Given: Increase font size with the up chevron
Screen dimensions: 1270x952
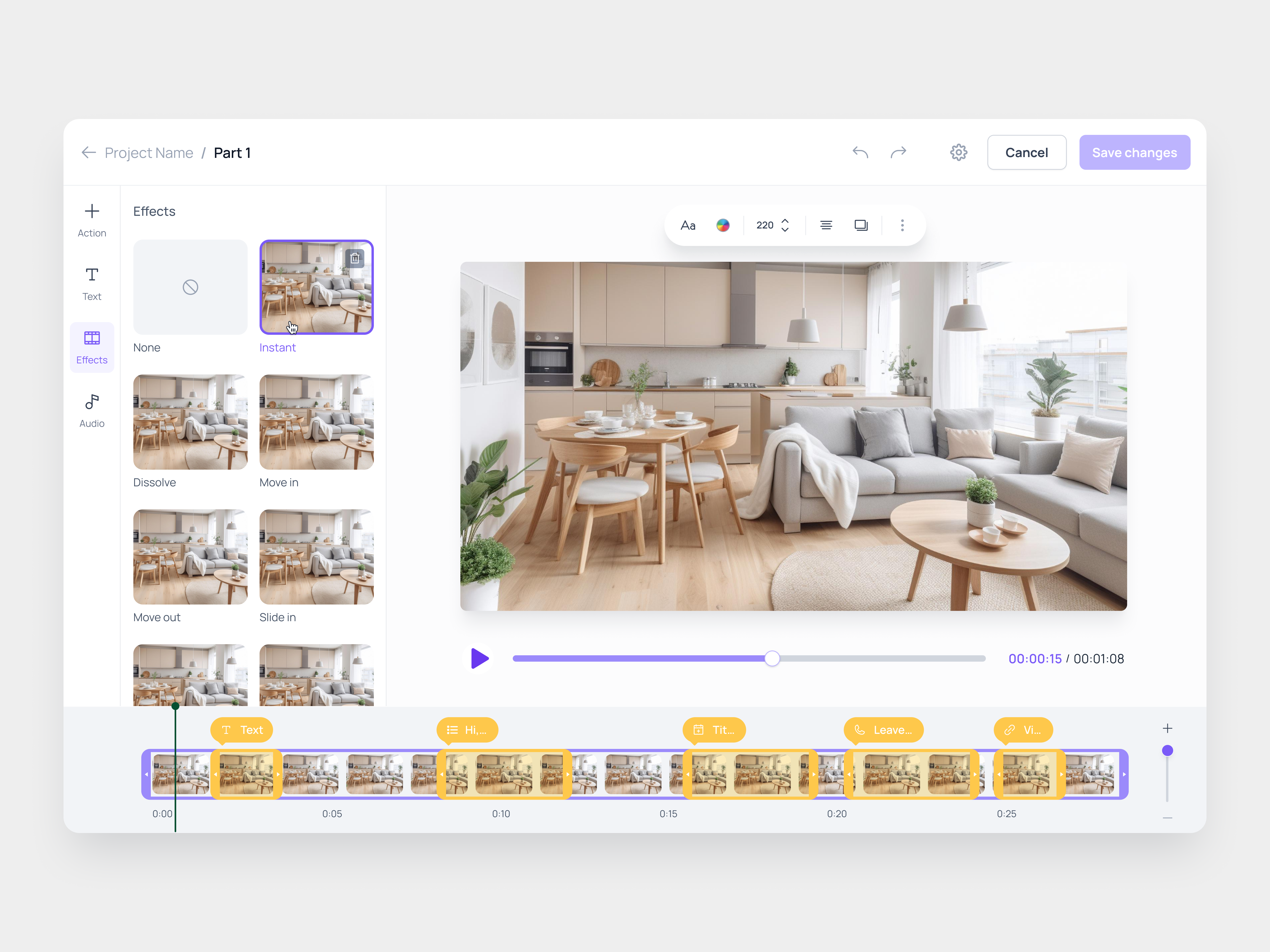Looking at the screenshot, I should coord(785,220).
